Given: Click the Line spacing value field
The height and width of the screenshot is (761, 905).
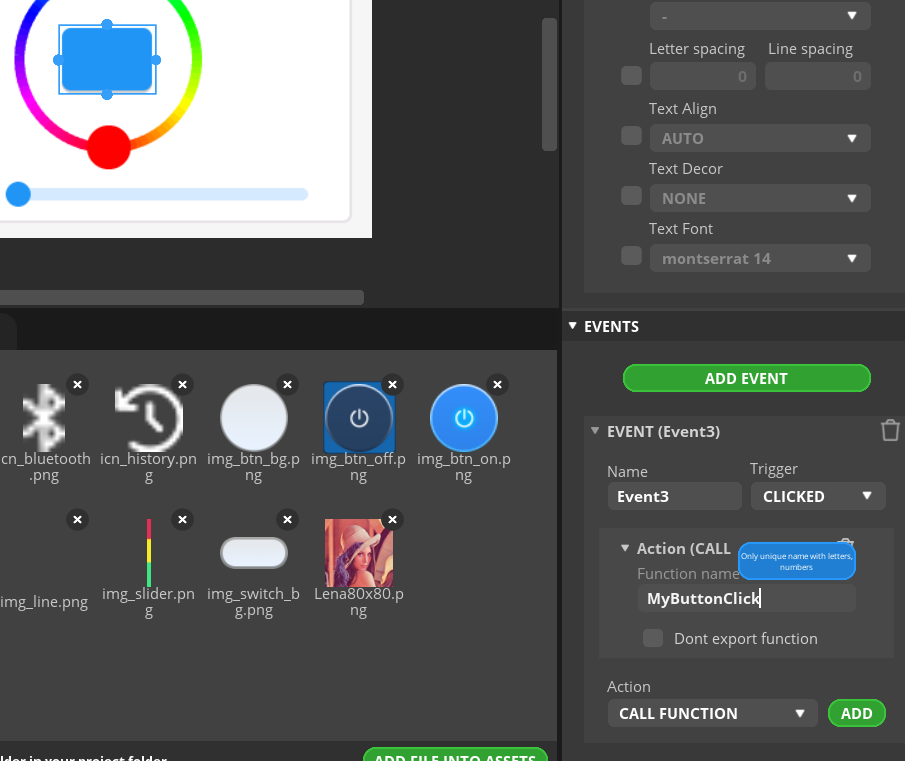Looking at the screenshot, I should coord(817,76).
